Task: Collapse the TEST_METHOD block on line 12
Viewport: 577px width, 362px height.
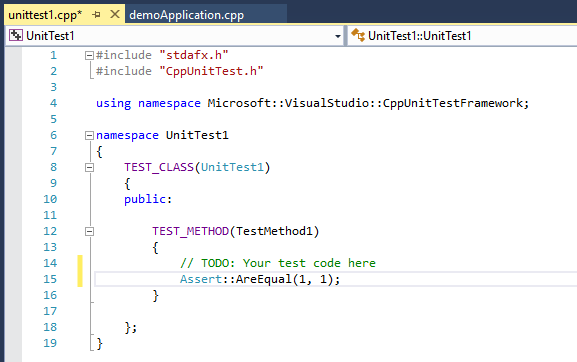Action: (x=89, y=231)
